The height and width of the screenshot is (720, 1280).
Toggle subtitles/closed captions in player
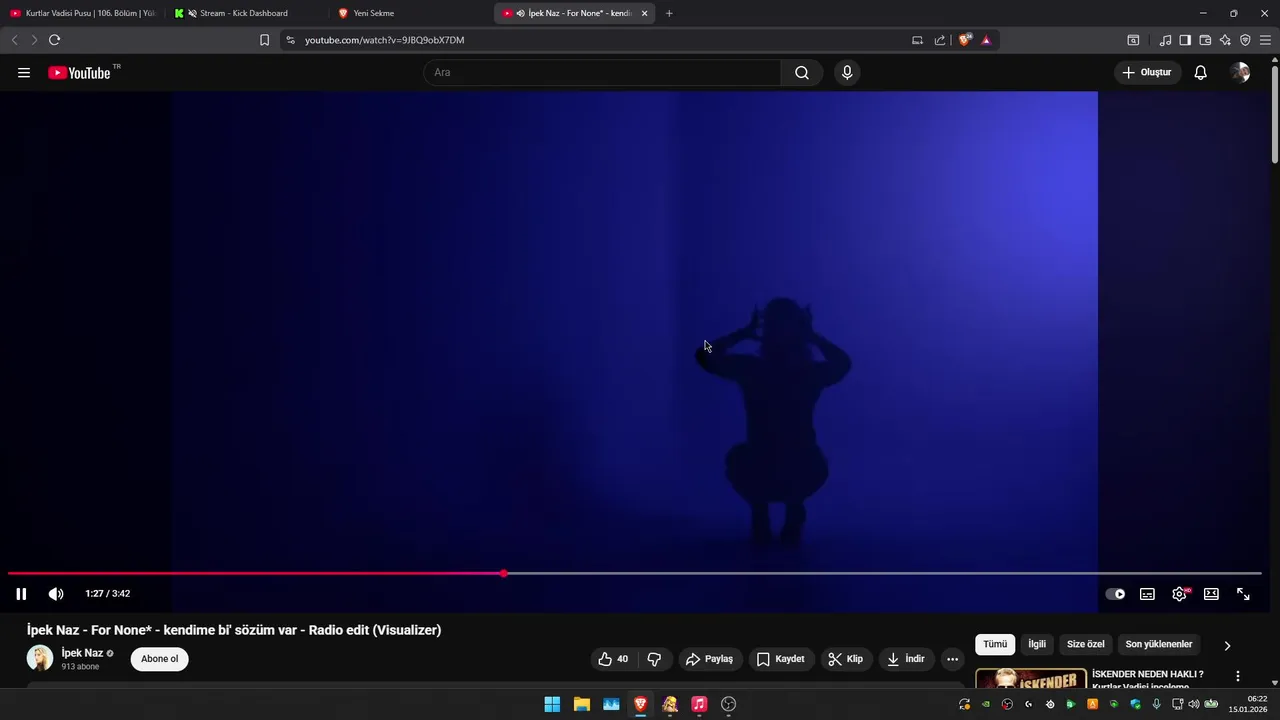click(x=1147, y=594)
